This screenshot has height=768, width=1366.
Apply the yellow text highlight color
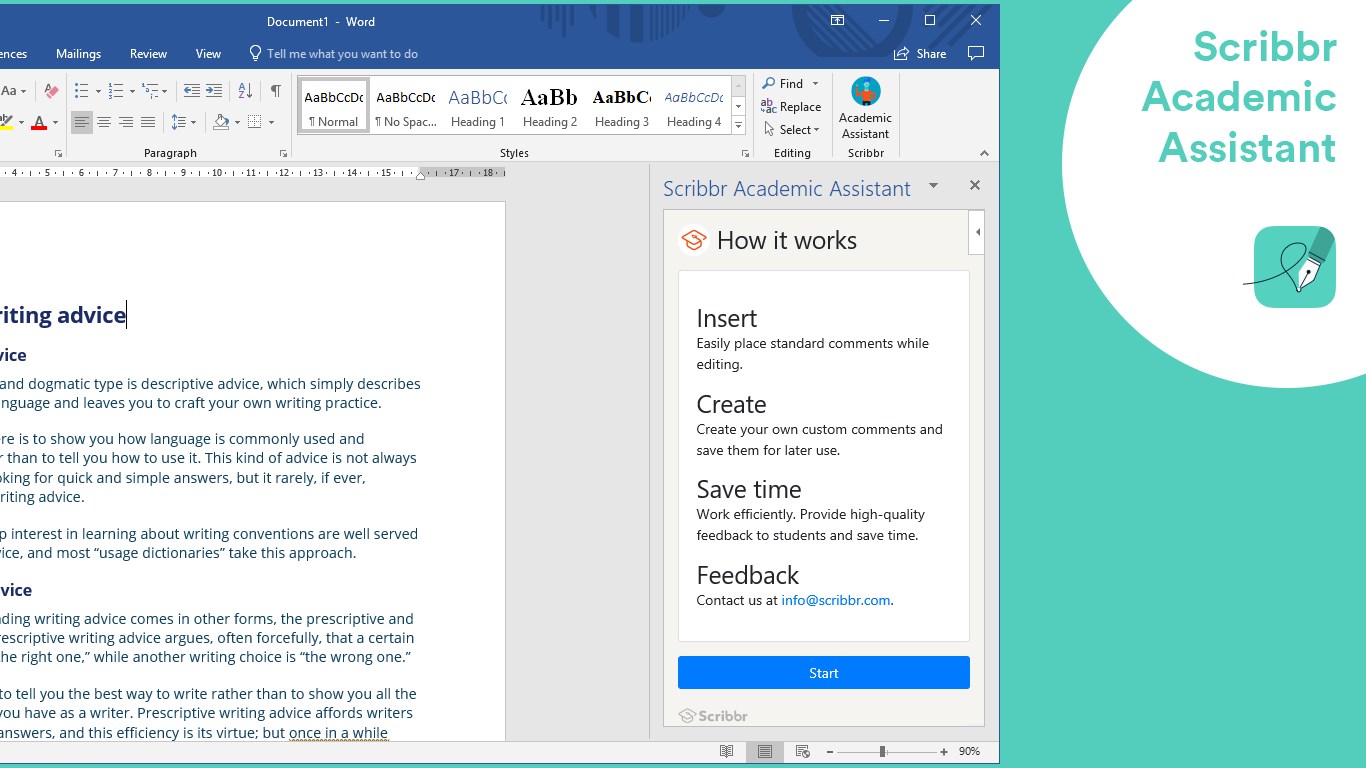(x=6, y=123)
